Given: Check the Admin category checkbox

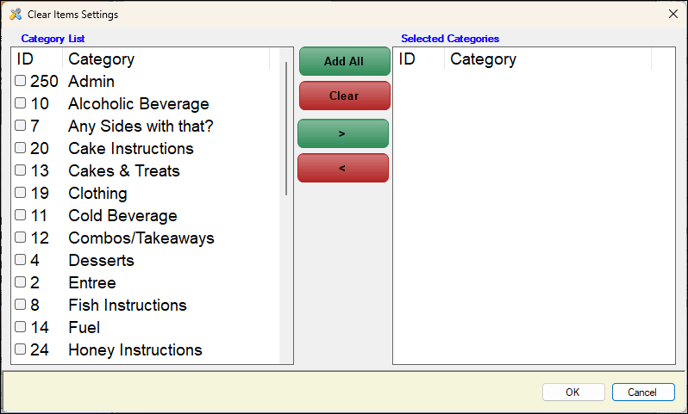Looking at the screenshot, I should [x=20, y=81].
